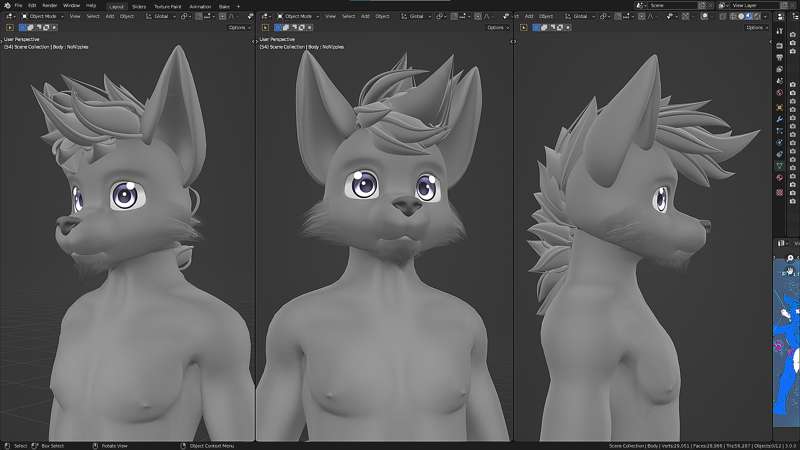Switch to the Bake workspace tab

tap(224, 7)
